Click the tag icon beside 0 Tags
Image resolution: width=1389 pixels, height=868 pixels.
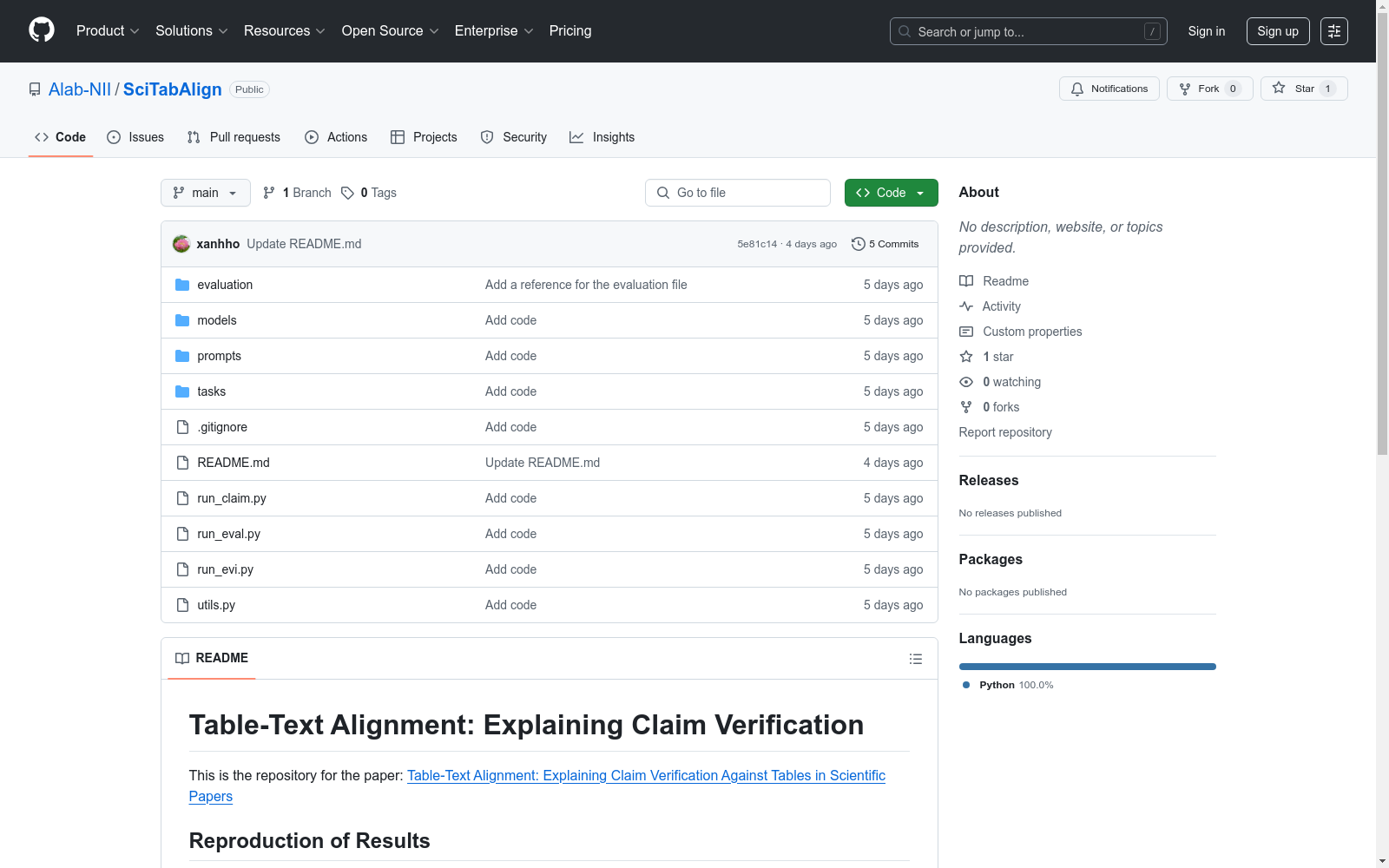pyautogui.click(x=347, y=193)
